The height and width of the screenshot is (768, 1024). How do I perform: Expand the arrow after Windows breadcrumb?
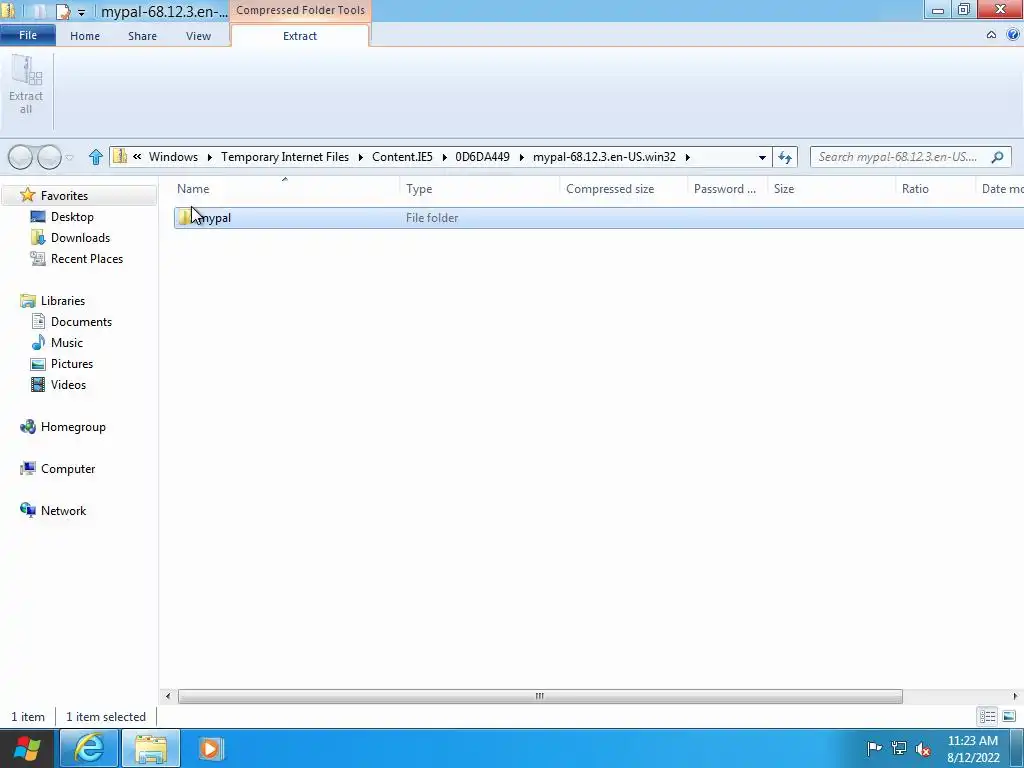210,157
